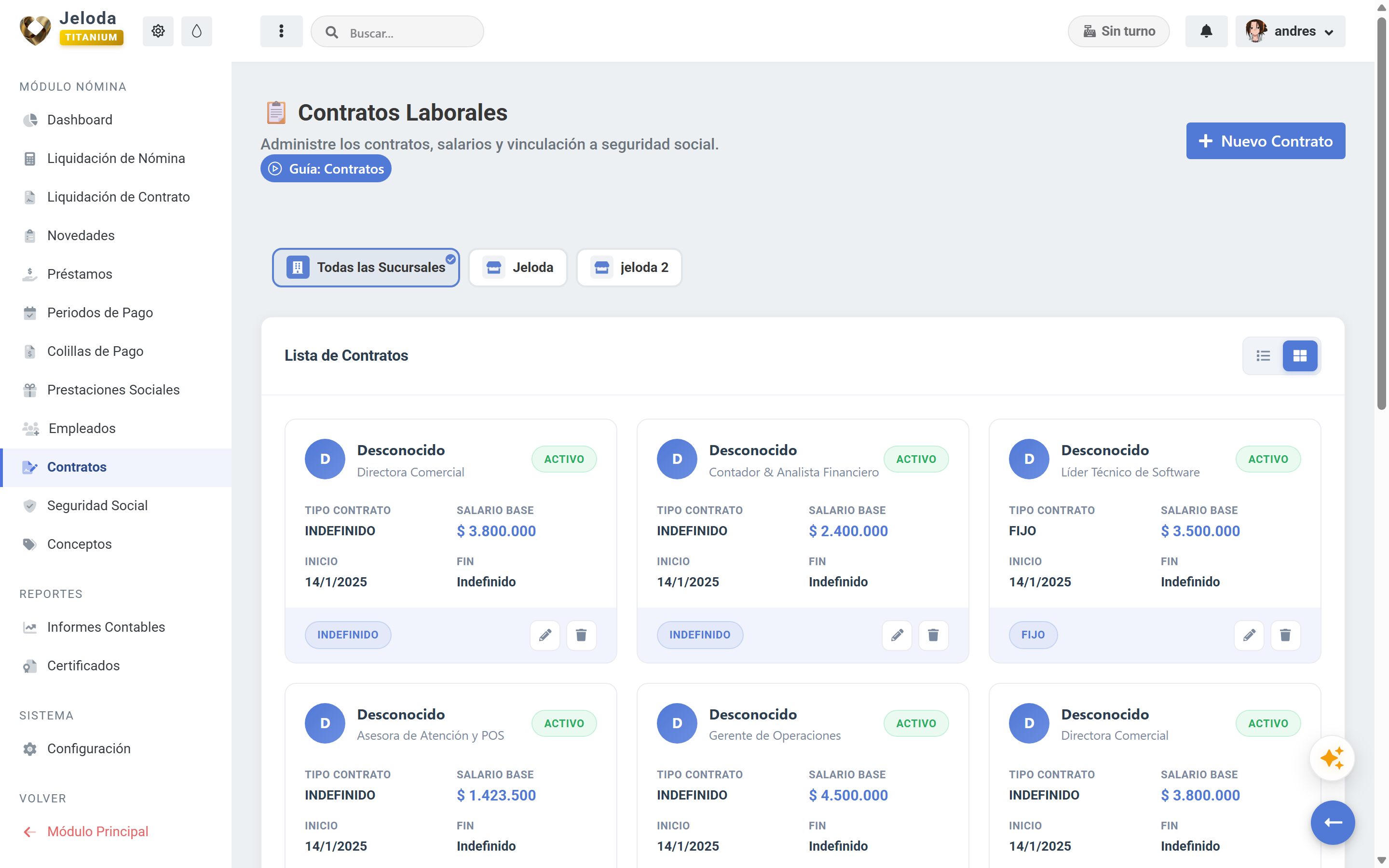Click the Seguridad Social shield icon
Viewport: 1389px width, 868px height.
30,506
